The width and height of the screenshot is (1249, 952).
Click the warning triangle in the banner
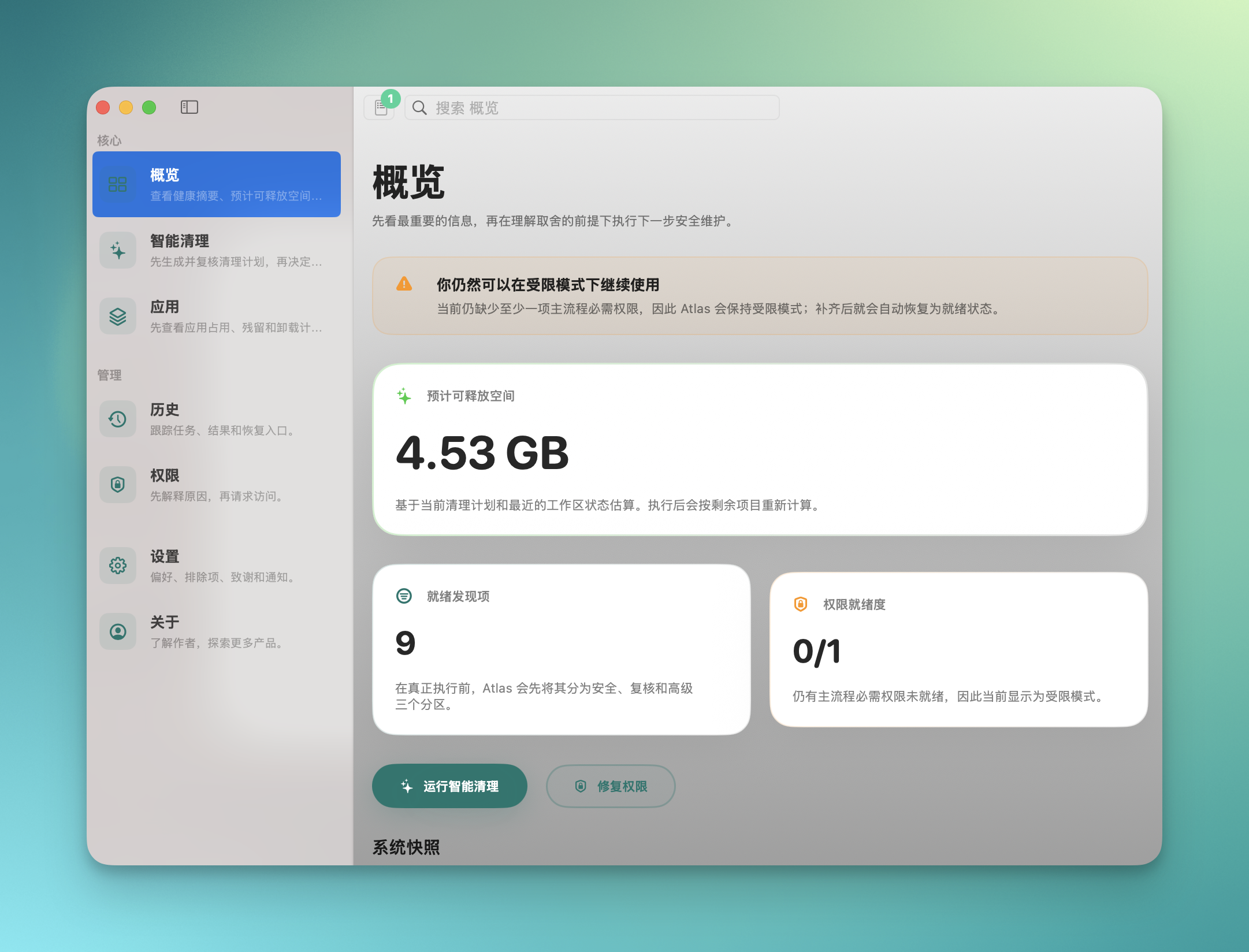(x=405, y=284)
